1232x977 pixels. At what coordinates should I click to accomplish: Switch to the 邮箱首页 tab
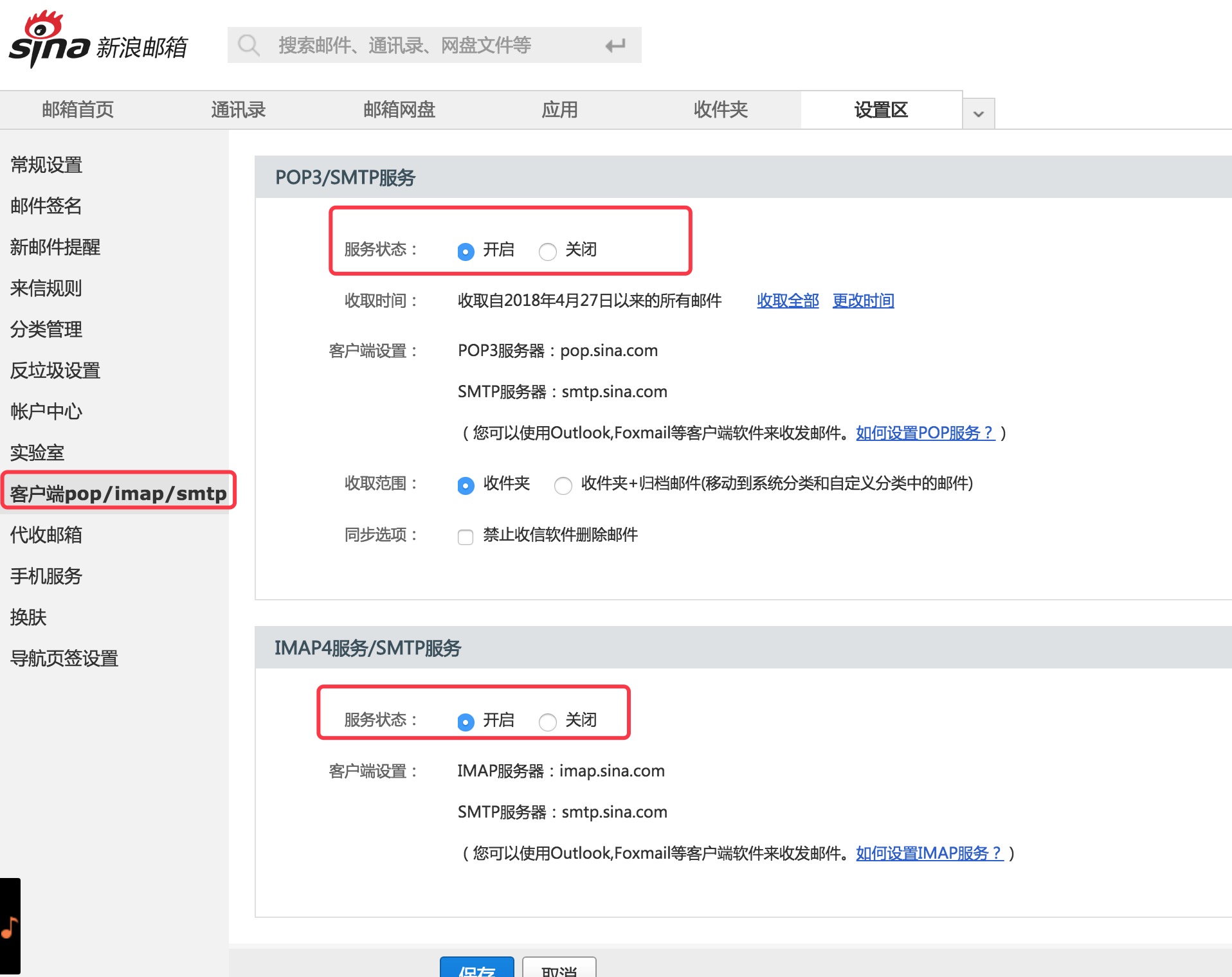pos(78,110)
